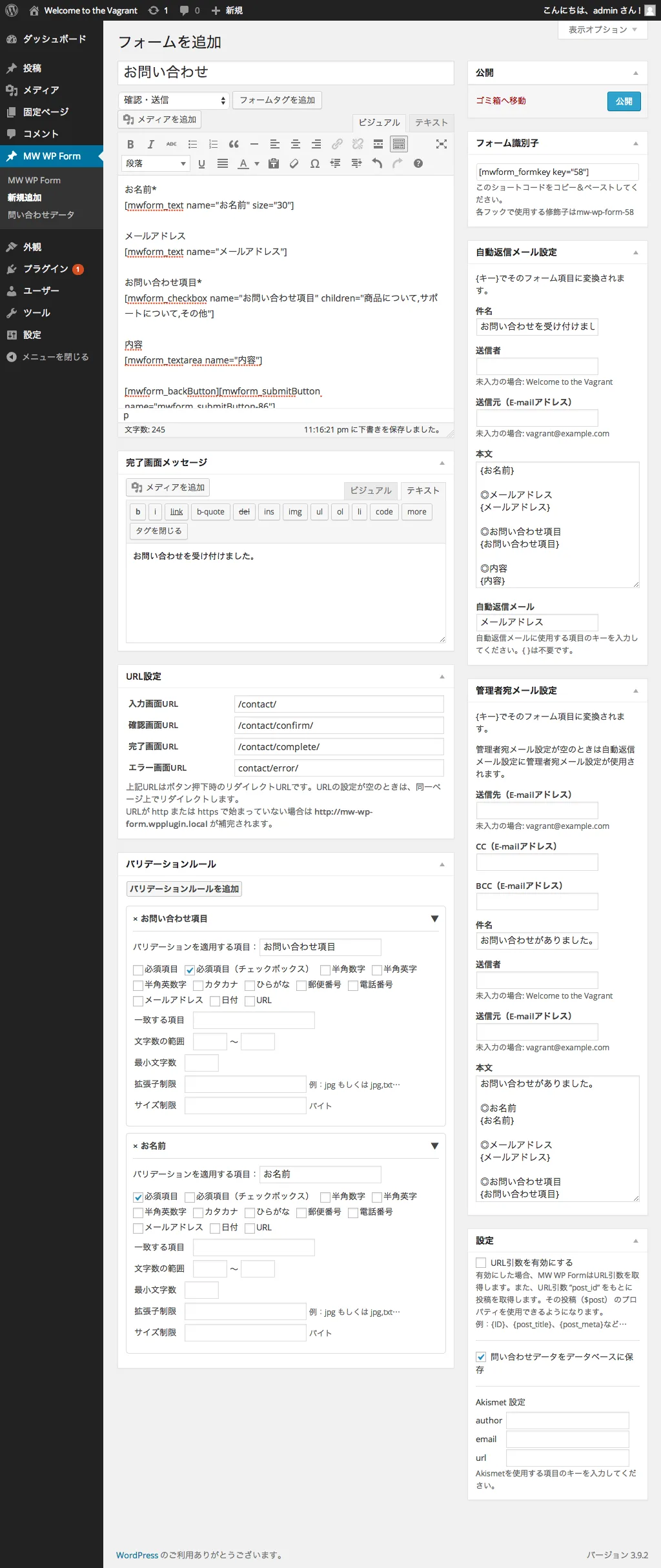Uncheck 必須項目 for お名前 rule
The width and height of the screenshot is (661, 1568).
138,1197
